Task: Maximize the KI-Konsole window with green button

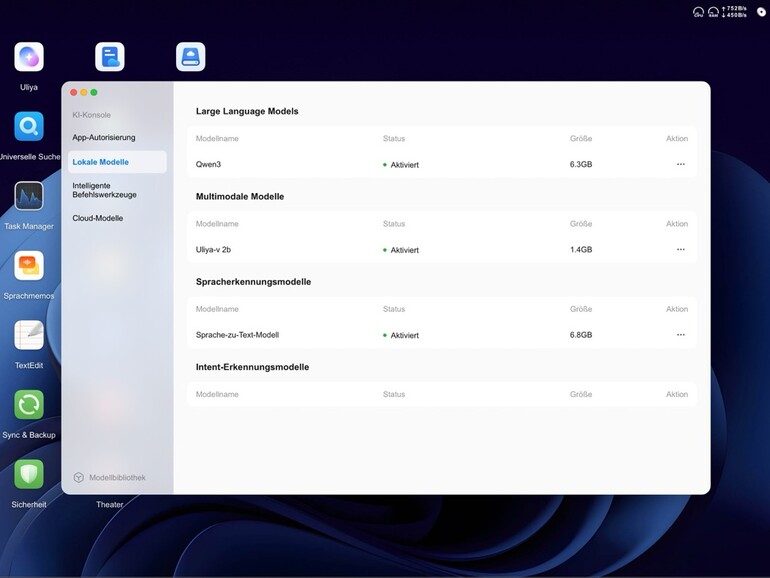Action: point(94,92)
